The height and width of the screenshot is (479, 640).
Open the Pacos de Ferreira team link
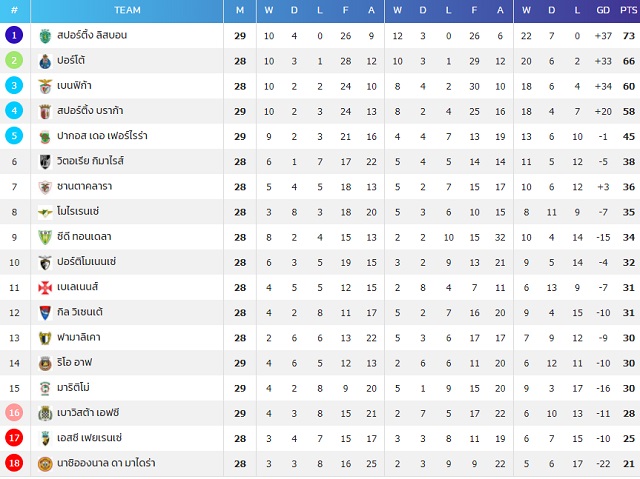point(102,135)
